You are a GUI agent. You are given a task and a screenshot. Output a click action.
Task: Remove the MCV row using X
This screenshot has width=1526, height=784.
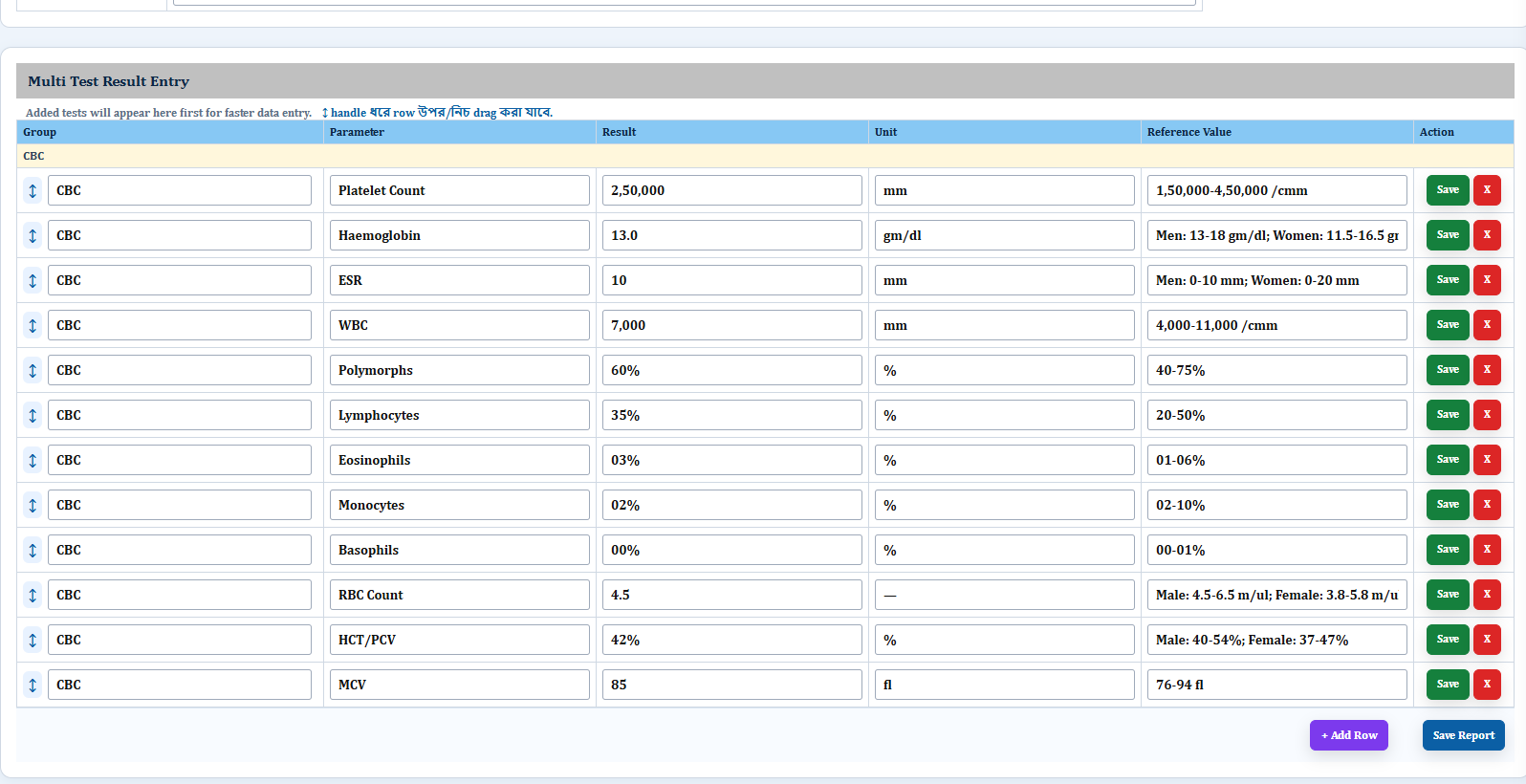pyautogui.click(x=1487, y=685)
